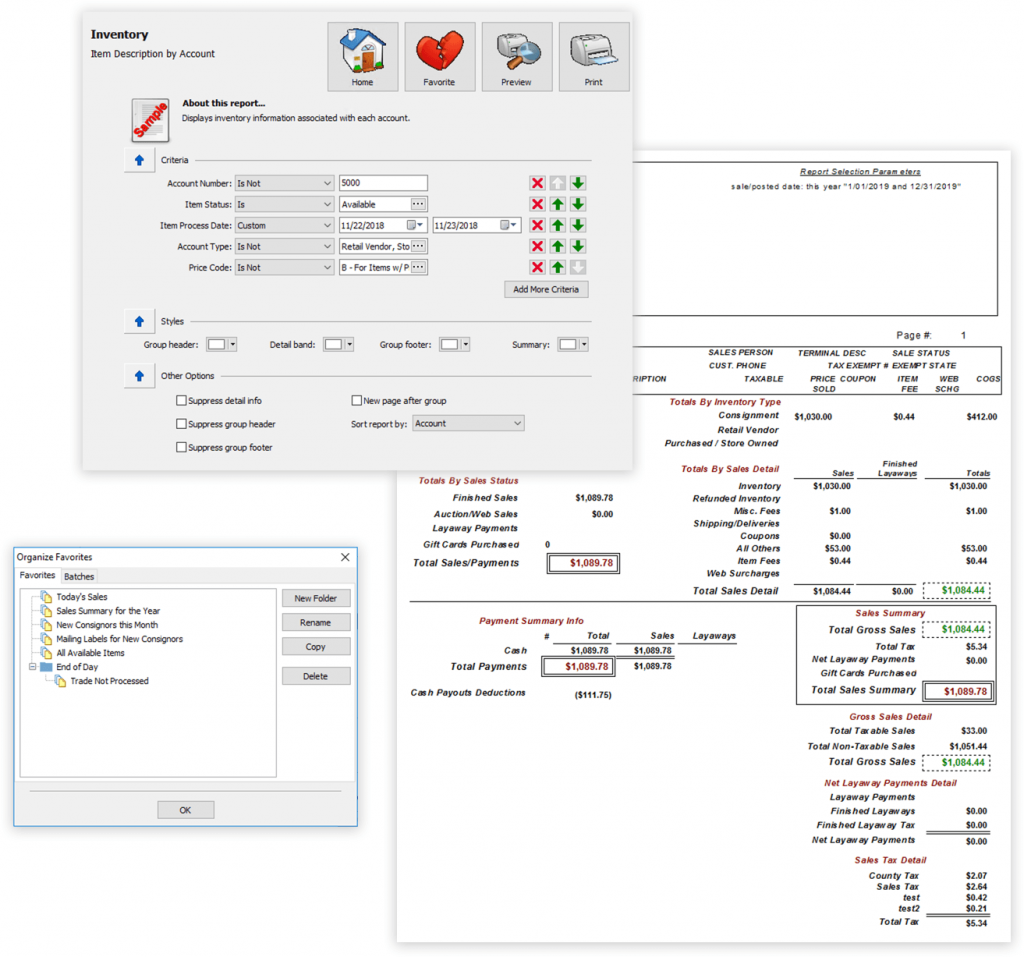Viewport: 1024px width, 957px height.
Task: Open Item Process Date condition dropdown
Action: pos(284,225)
